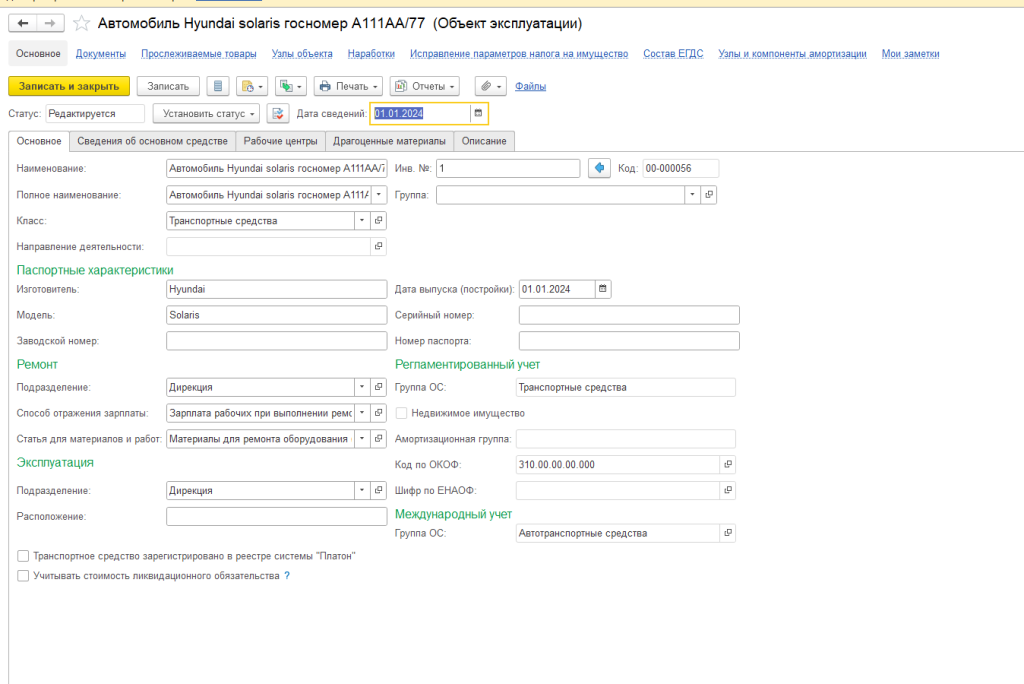Click the icon next to Установить статус

pos(278,114)
